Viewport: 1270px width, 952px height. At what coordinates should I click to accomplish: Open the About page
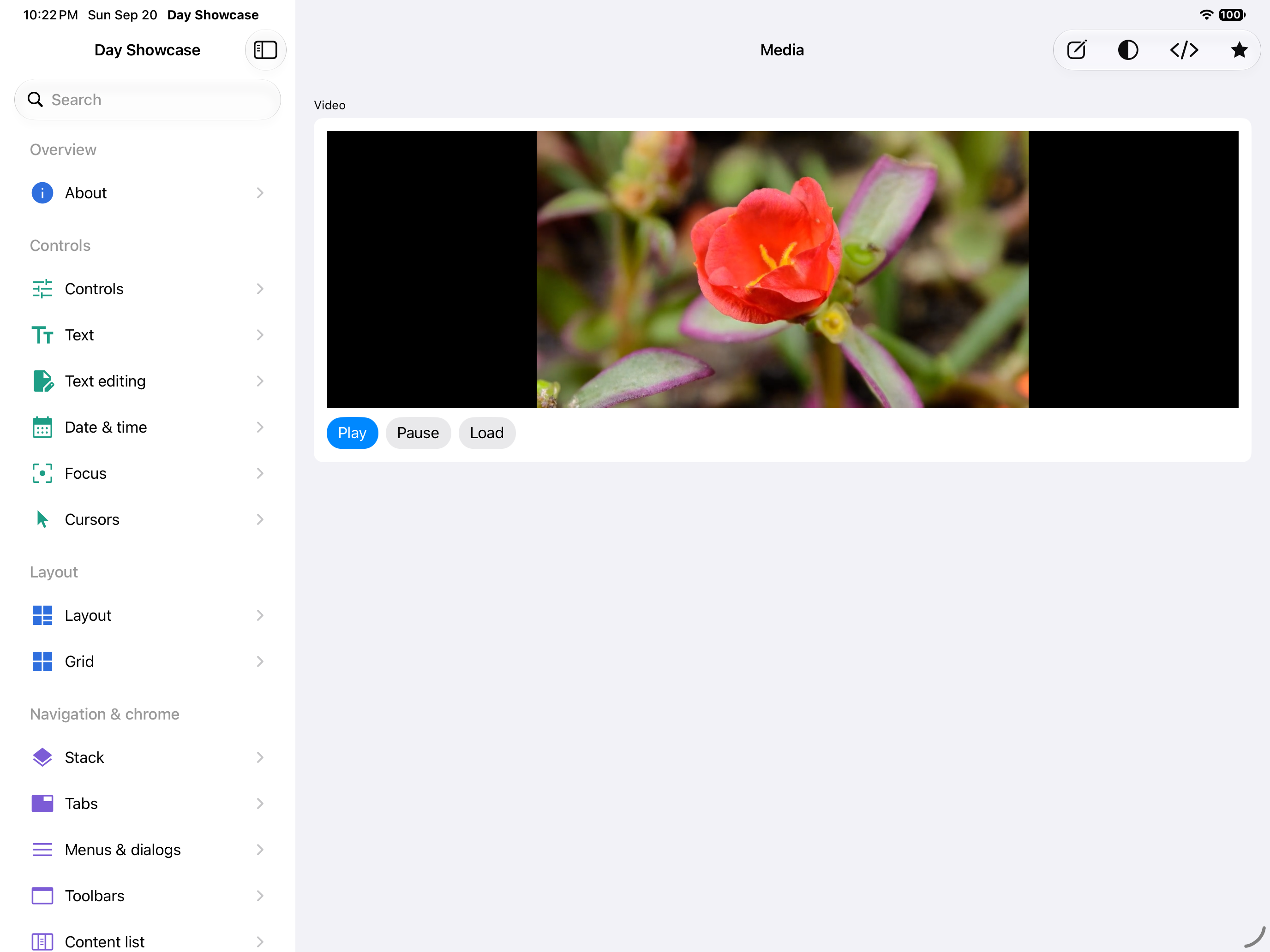(148, 193)
